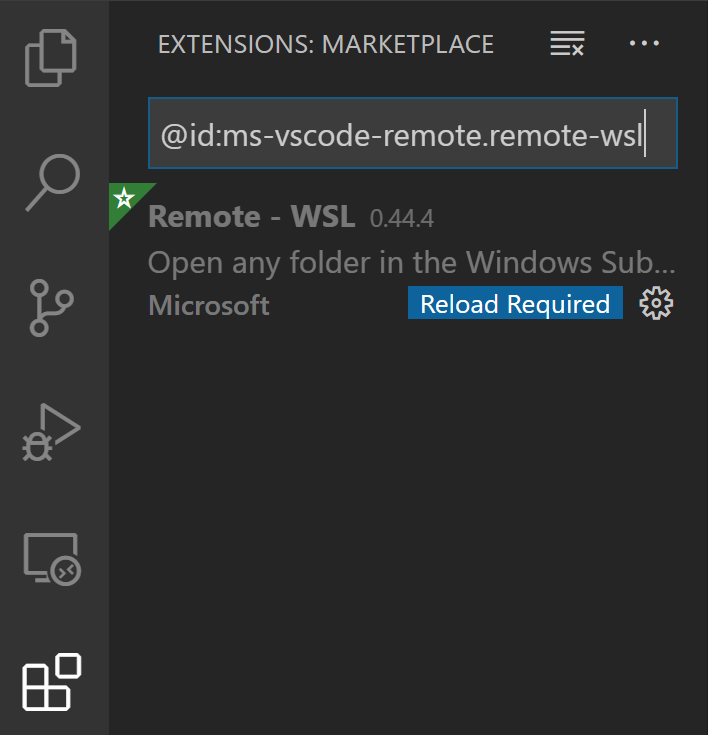Select the Extensions view icon

click(x=53, y=683)
